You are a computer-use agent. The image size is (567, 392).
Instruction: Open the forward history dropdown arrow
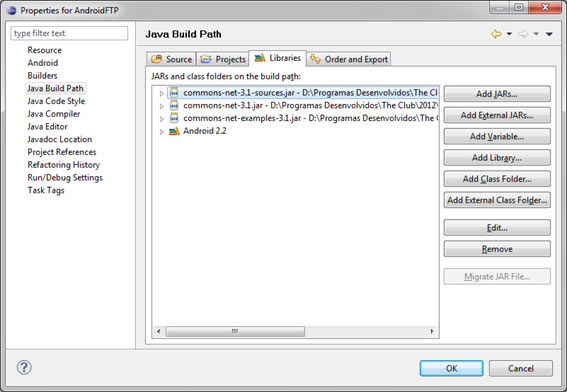click(x=536, y=34)
